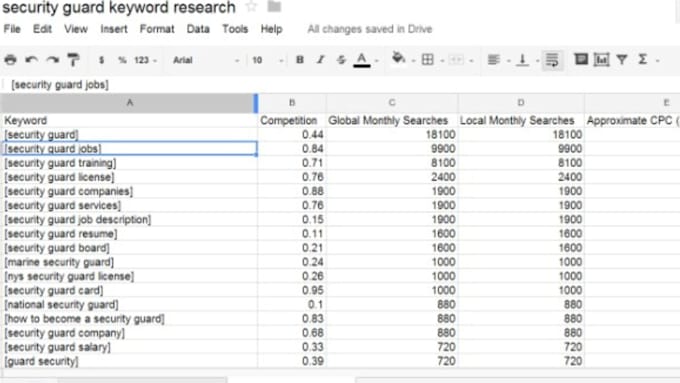Enable filter with funnel icon
This screenshot has width=680, height=383.
[x=622, y=60]
